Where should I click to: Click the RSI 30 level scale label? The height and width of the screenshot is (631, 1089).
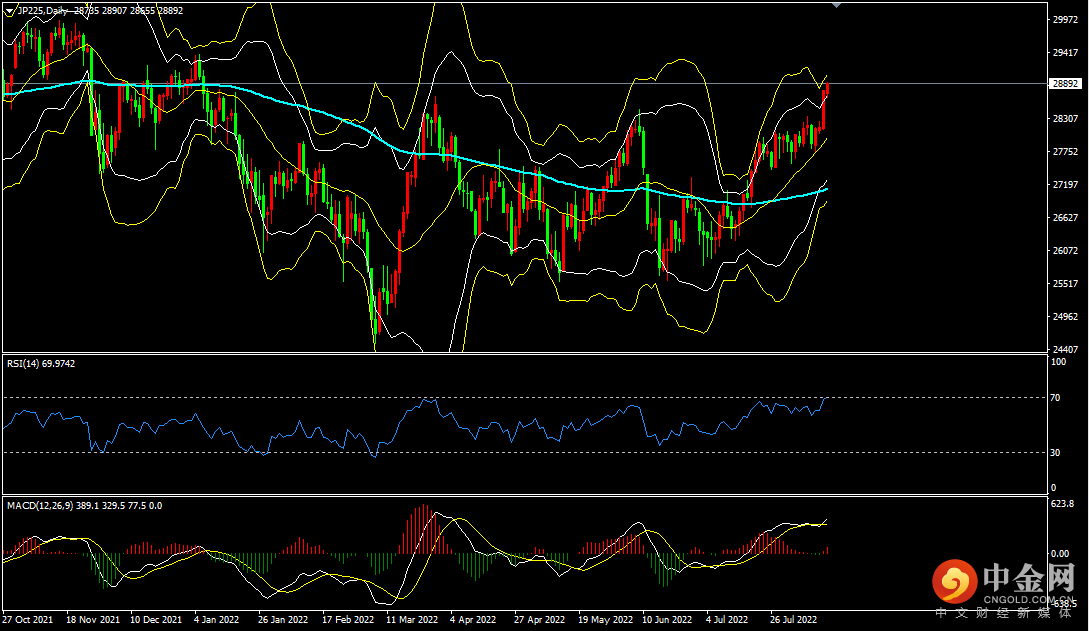1056,452
